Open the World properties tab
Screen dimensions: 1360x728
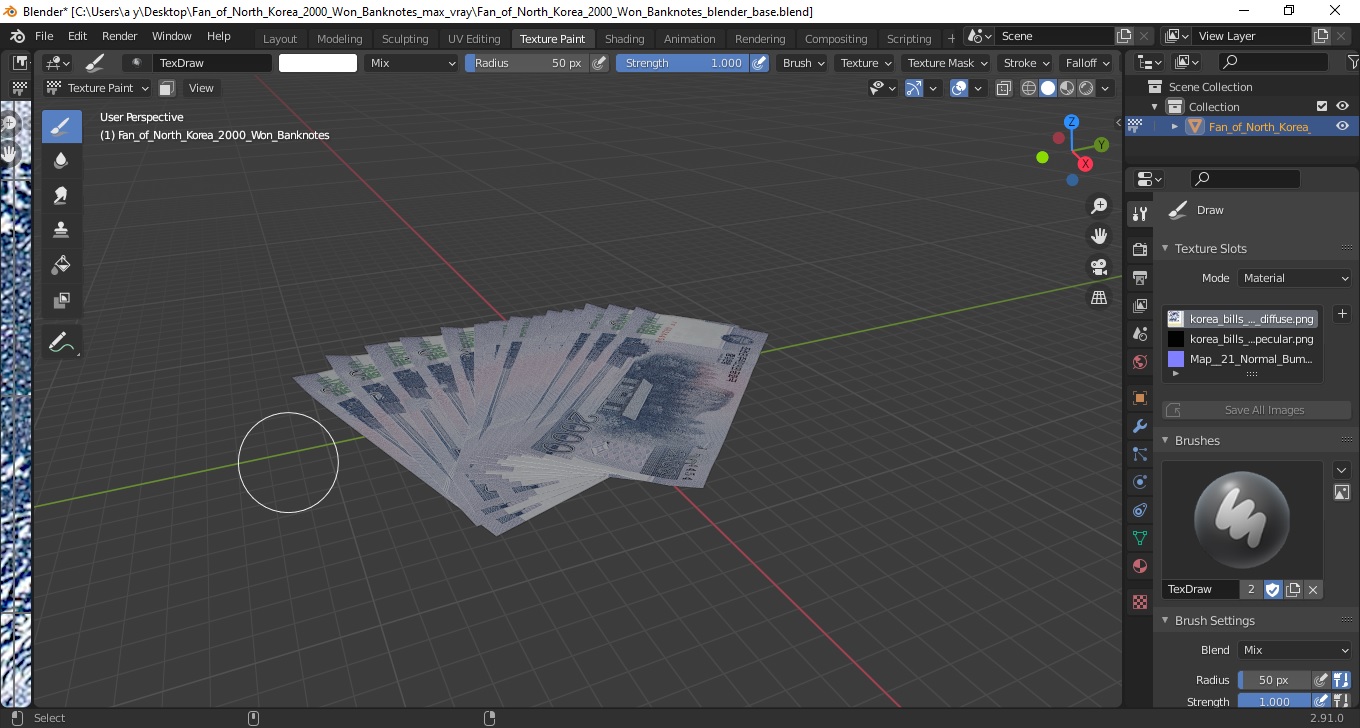point(1139,362)
